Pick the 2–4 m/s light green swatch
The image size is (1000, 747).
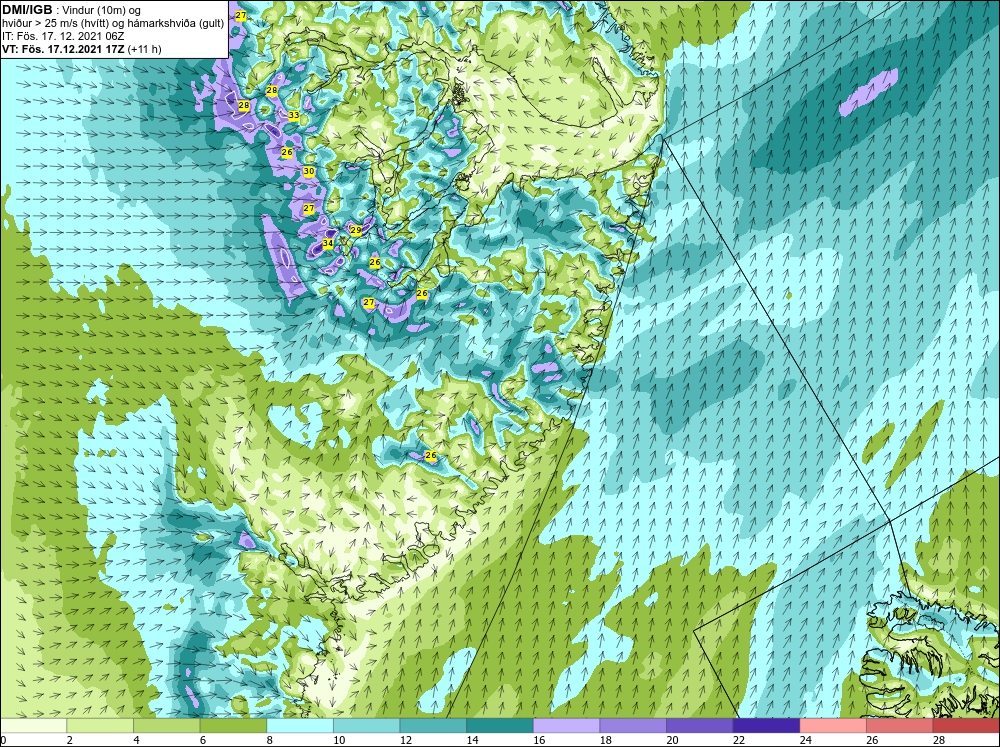tap(100, 725)
